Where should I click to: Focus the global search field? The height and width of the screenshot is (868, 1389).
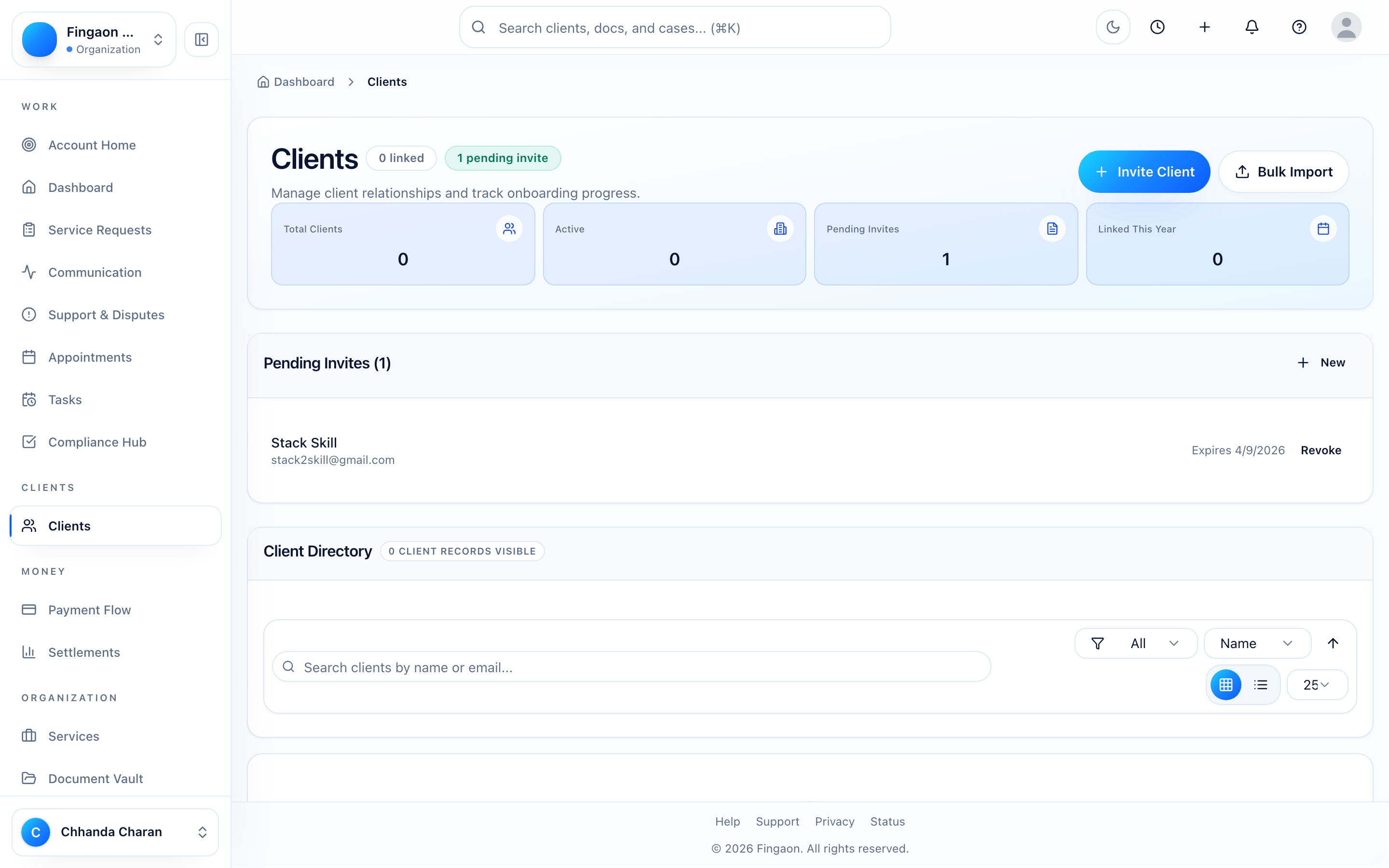(x=675, y=27)
